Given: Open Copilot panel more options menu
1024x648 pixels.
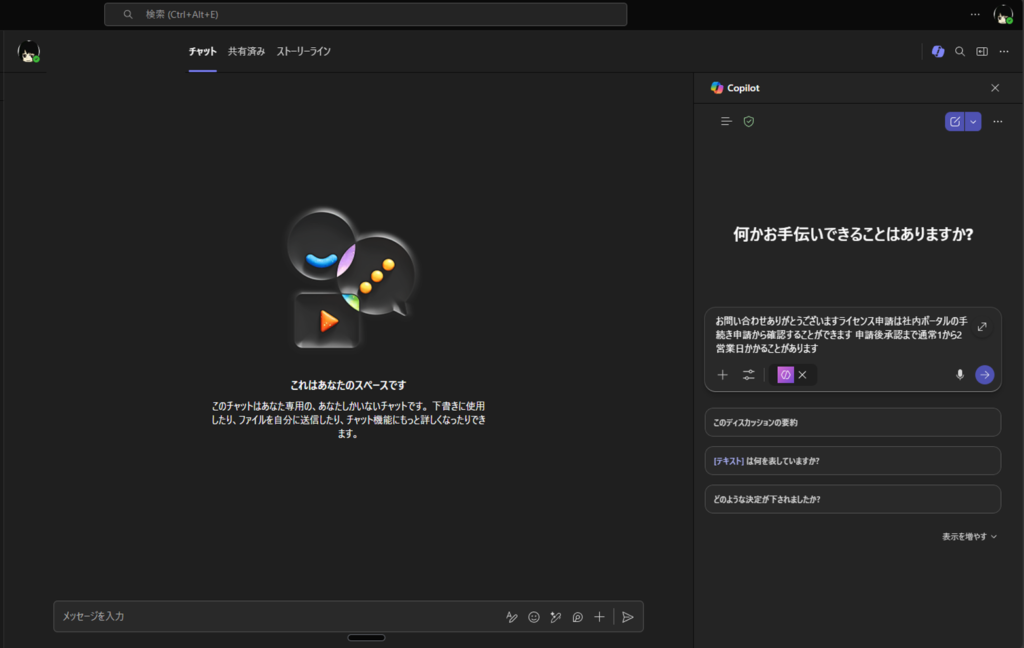Looking at the screenshot, I should click(997, 121).
